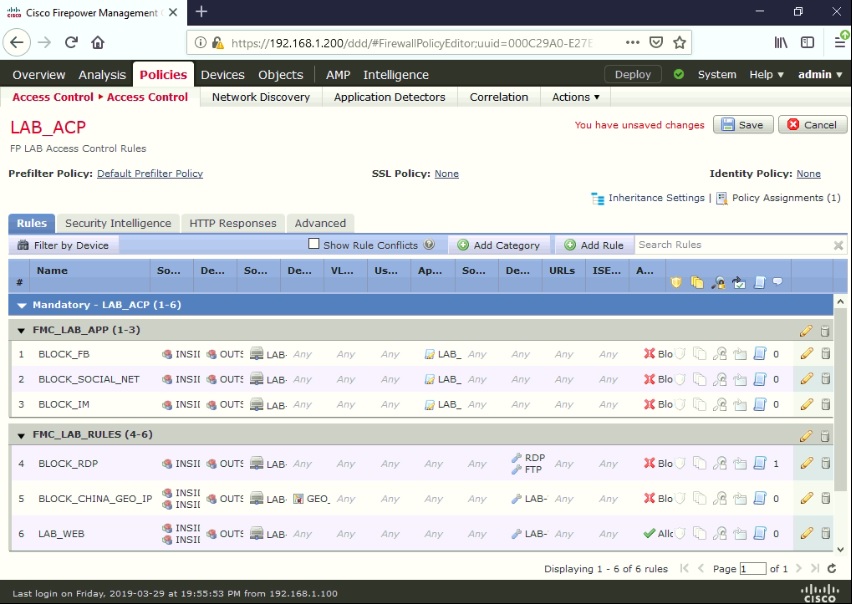The image size is (852, 604).
Task: Open the Analysis menu
Action: click(x=100, y=74)
